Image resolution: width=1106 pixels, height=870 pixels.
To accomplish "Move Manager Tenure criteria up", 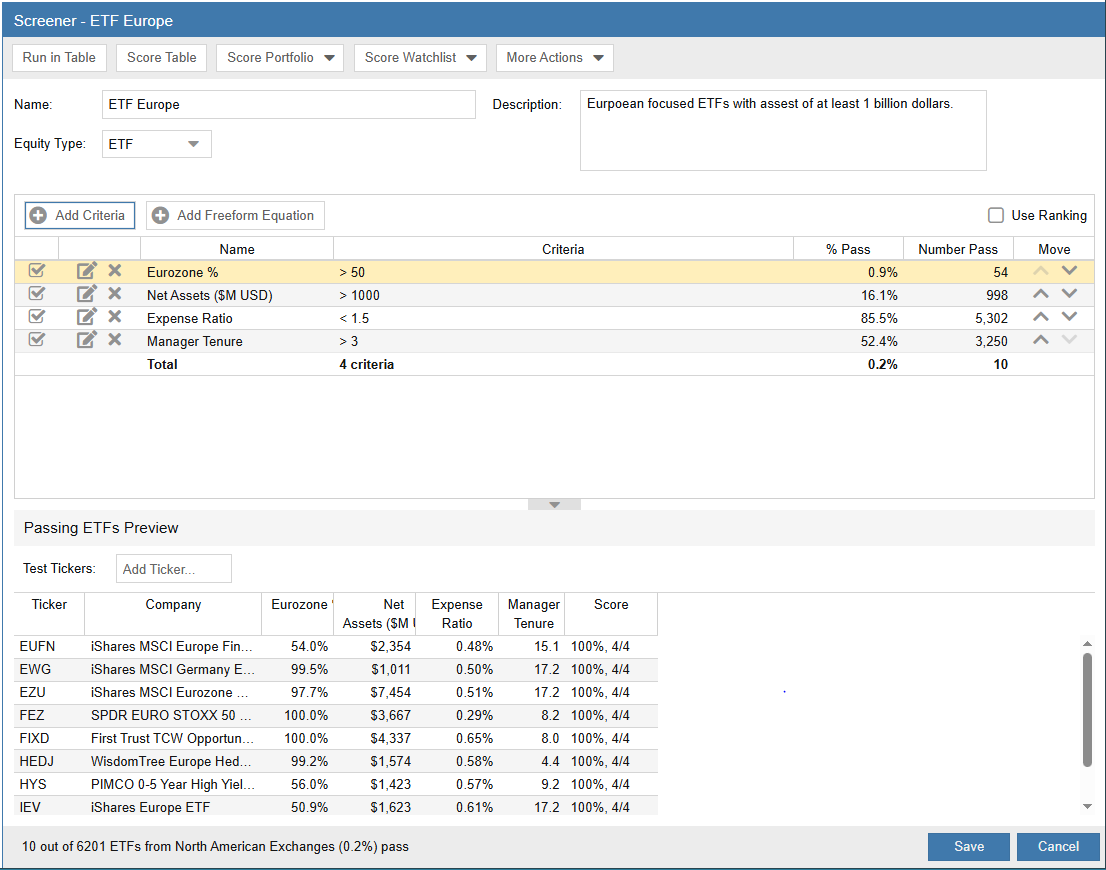I will click(x=1041, y=340).
